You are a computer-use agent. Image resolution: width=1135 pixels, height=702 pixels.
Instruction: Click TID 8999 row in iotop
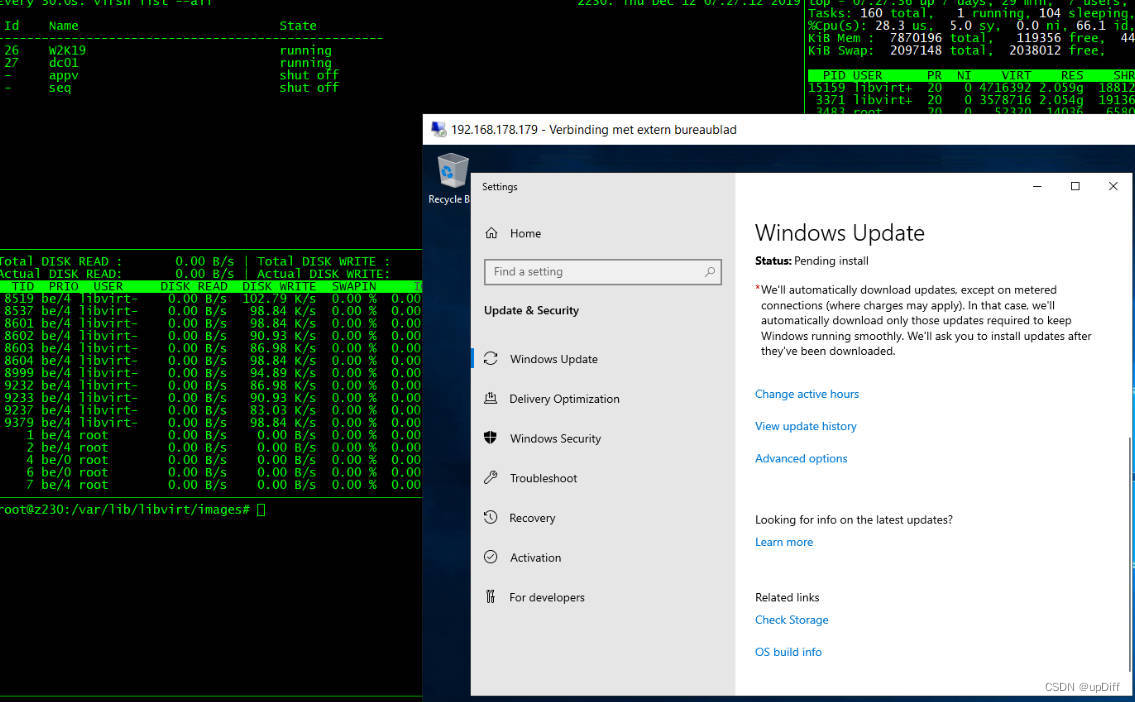click(211, 373)
